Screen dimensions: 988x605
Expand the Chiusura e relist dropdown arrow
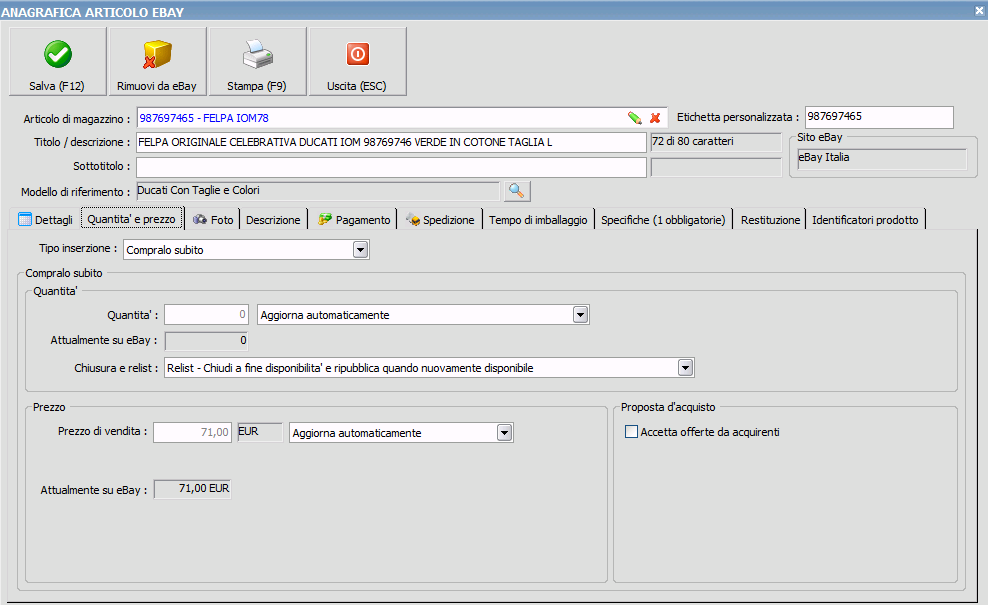pos(686,367)
